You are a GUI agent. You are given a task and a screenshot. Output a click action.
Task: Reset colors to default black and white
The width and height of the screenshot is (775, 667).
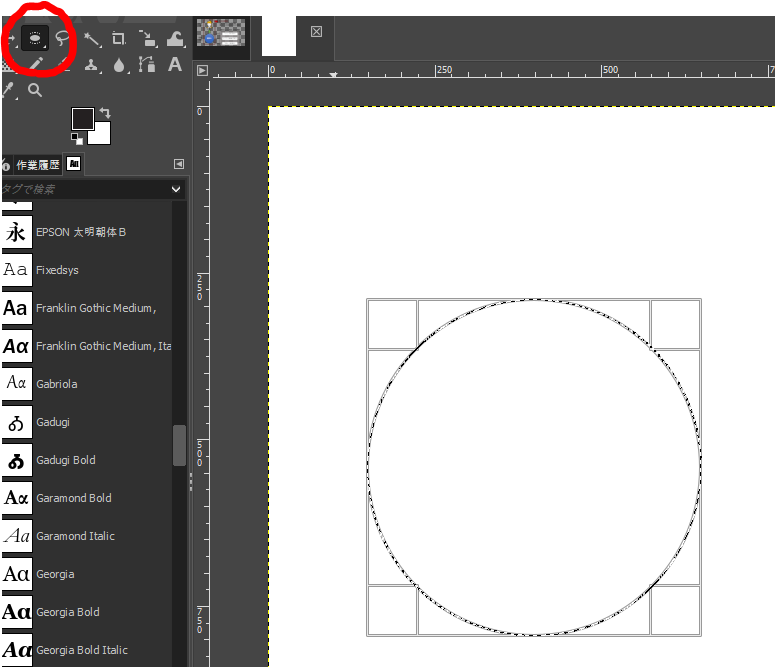click(76, 139)
